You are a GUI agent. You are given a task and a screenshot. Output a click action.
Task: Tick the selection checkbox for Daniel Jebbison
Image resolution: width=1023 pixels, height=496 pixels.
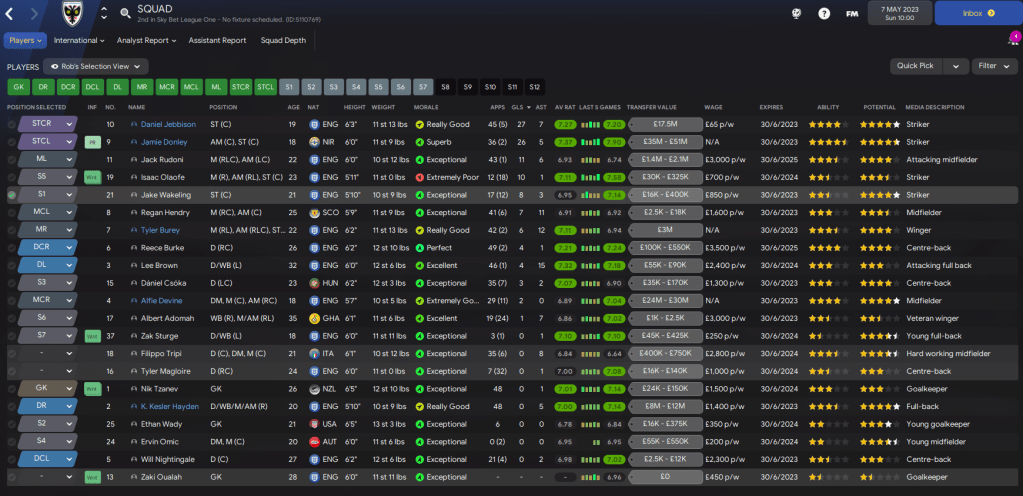pos(12,124)
